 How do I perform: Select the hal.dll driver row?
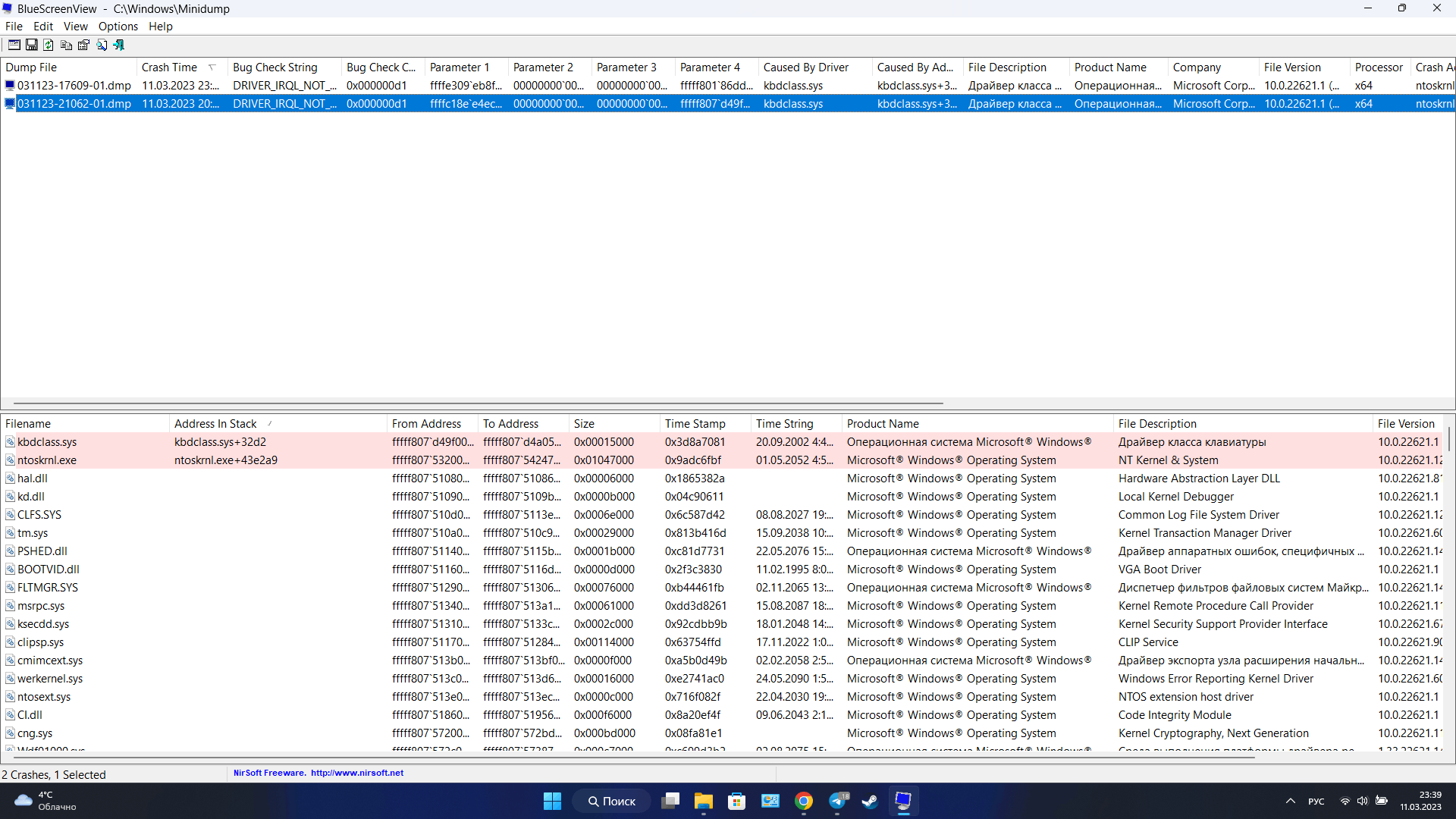click(x=722, y=479)
